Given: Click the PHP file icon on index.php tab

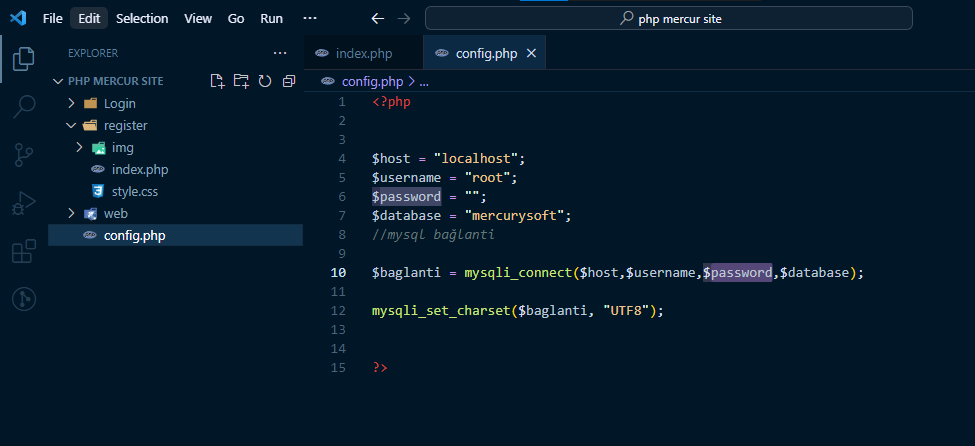Looking at the screenshot, I should pyautogui.click(x=322, y=53).
